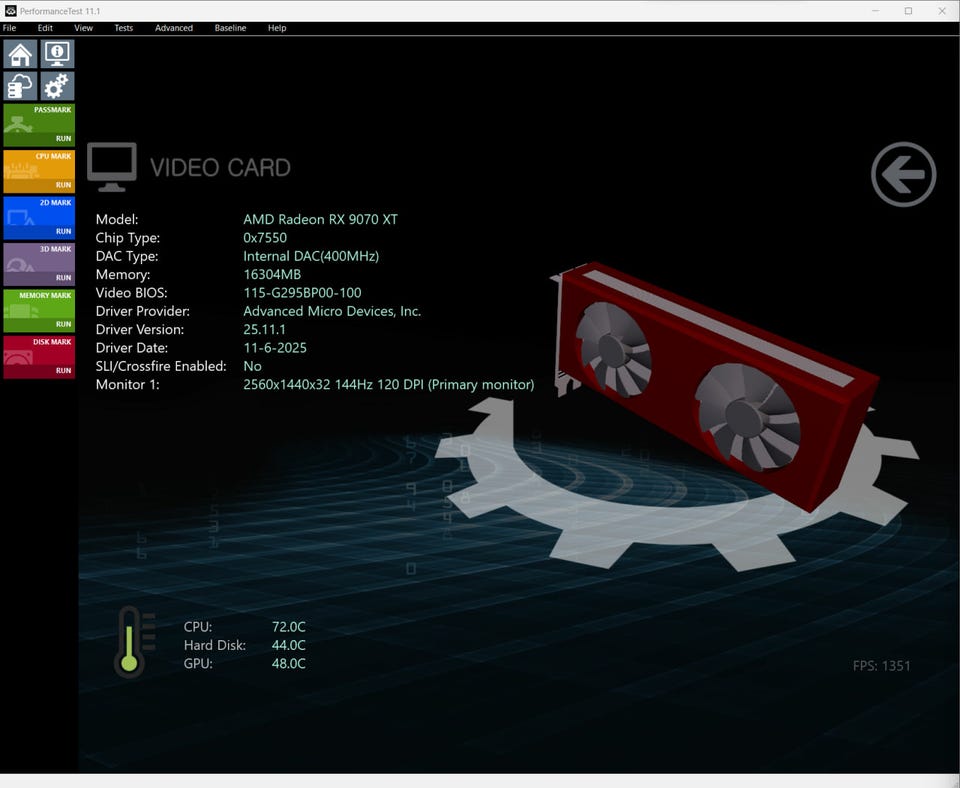Open the Advanced menu
This screenshot has width=960, height=788.
[174, 28]
